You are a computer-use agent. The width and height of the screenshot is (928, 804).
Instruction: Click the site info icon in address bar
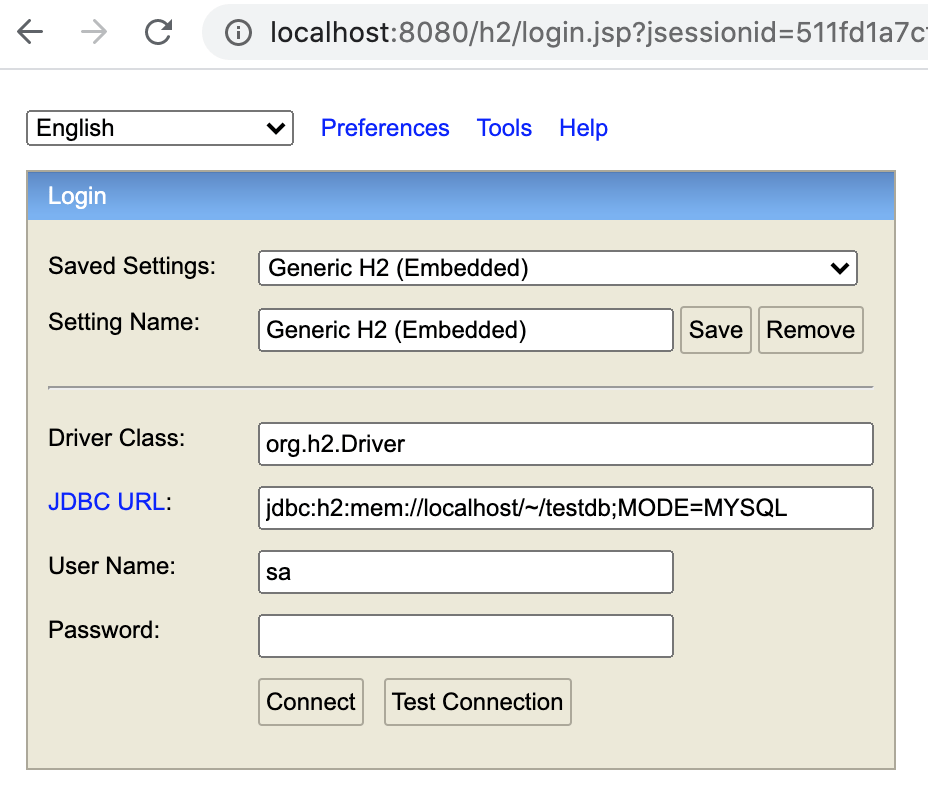238,34
